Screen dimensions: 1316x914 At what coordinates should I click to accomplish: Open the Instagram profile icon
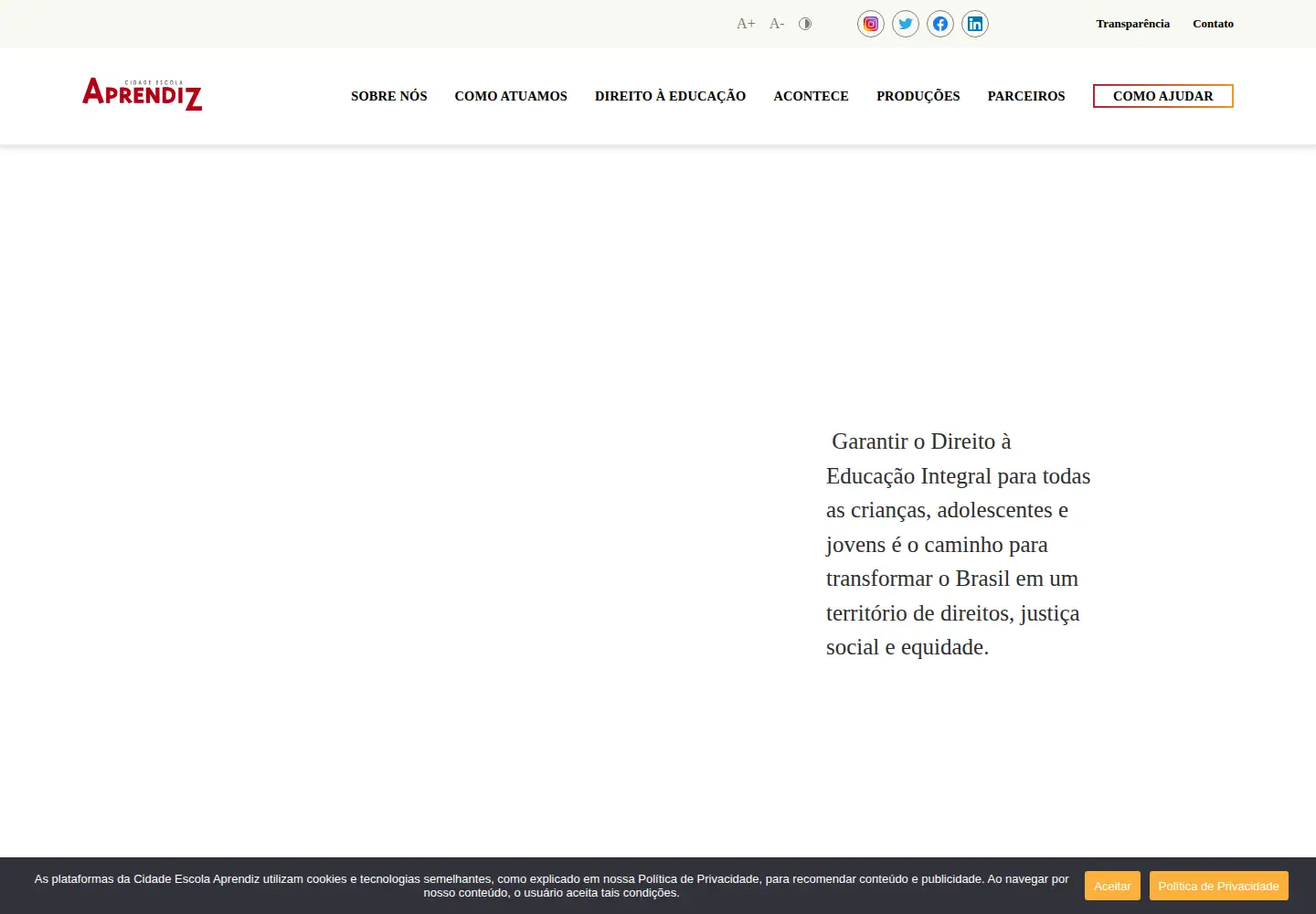point(871,24)
